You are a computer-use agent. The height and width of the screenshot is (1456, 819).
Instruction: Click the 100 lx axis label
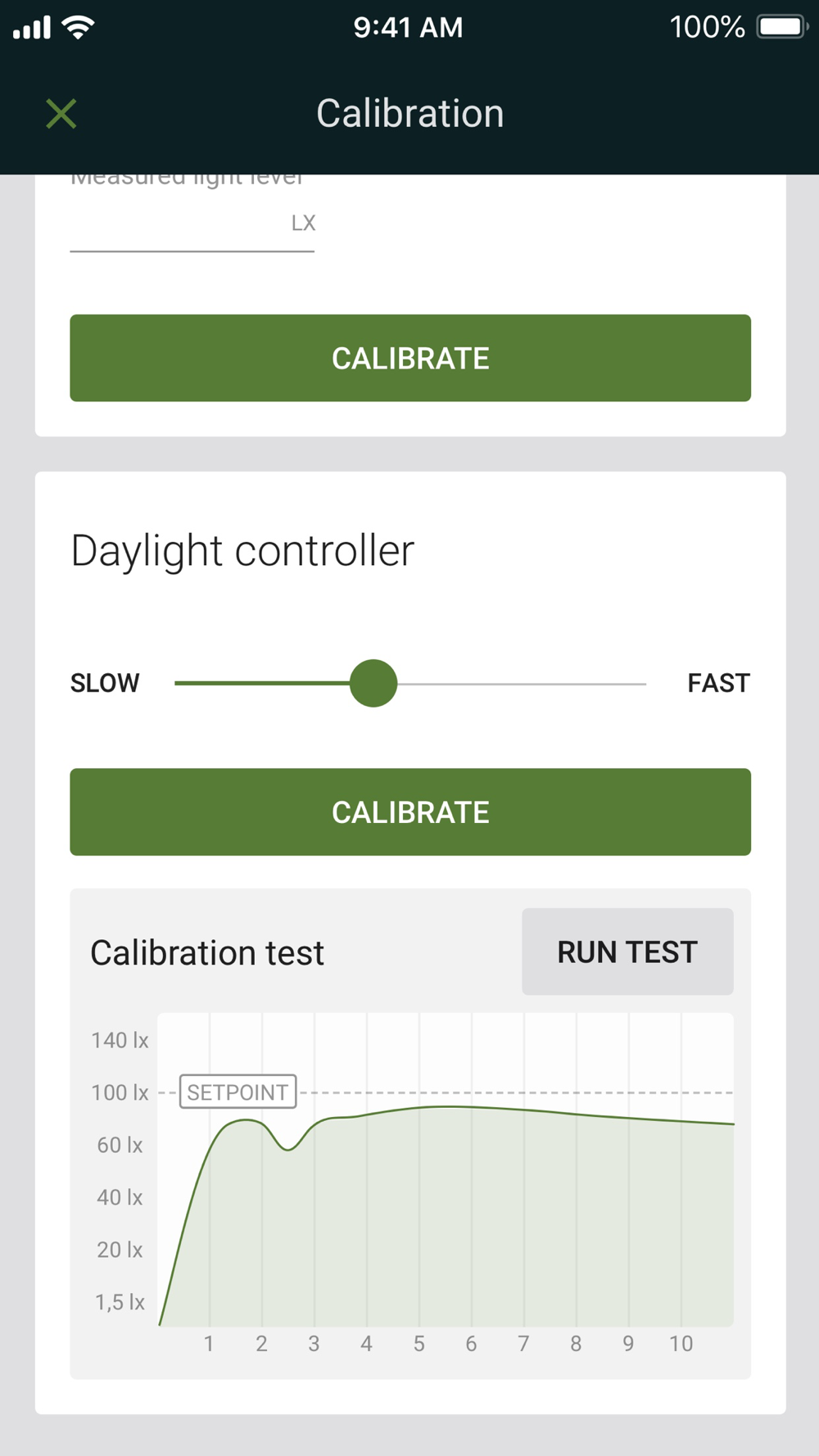coord(120,1092)
